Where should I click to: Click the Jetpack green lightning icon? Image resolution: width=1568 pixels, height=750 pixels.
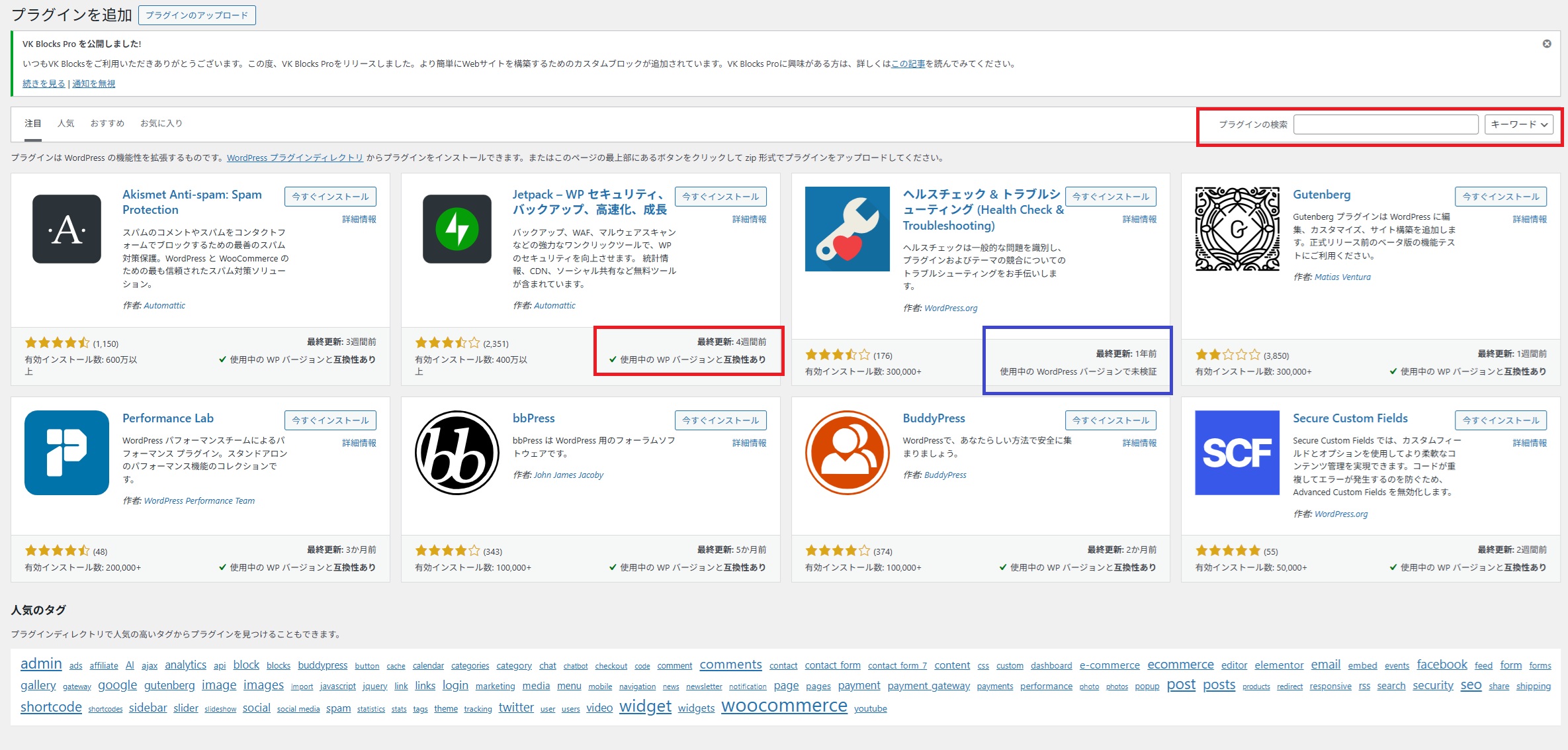(x=457, y=229)
